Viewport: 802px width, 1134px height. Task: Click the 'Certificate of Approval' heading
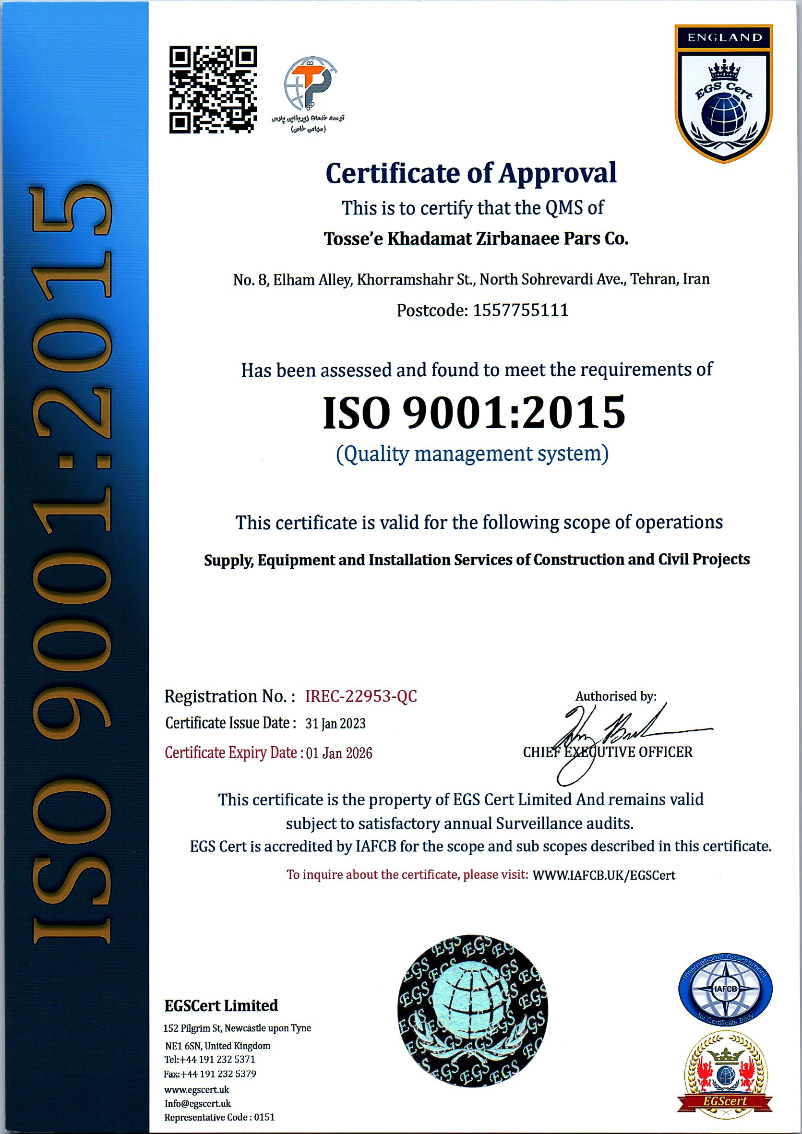[x=471, y=174]
